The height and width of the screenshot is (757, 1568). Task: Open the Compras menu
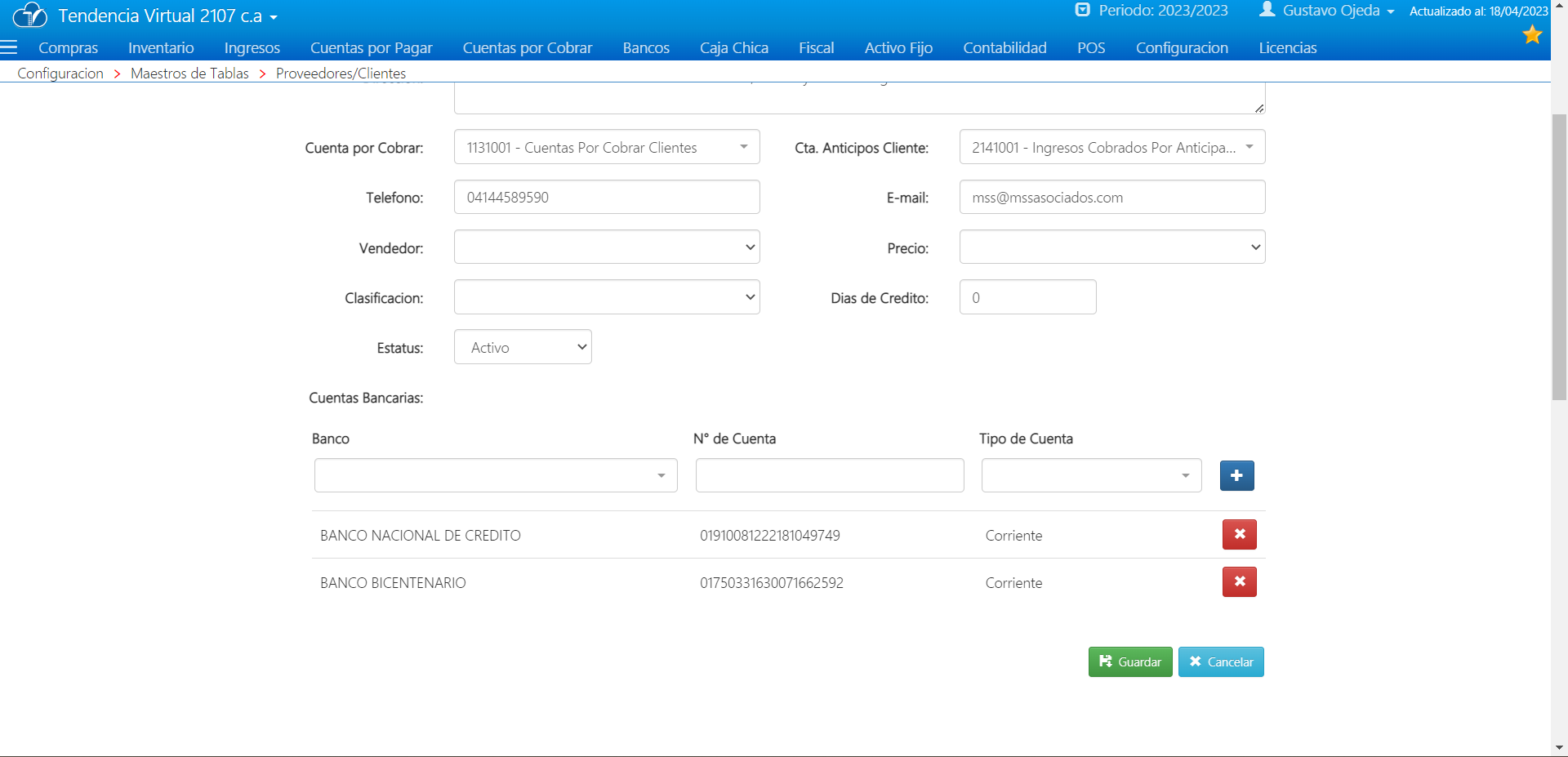[68, 48]
